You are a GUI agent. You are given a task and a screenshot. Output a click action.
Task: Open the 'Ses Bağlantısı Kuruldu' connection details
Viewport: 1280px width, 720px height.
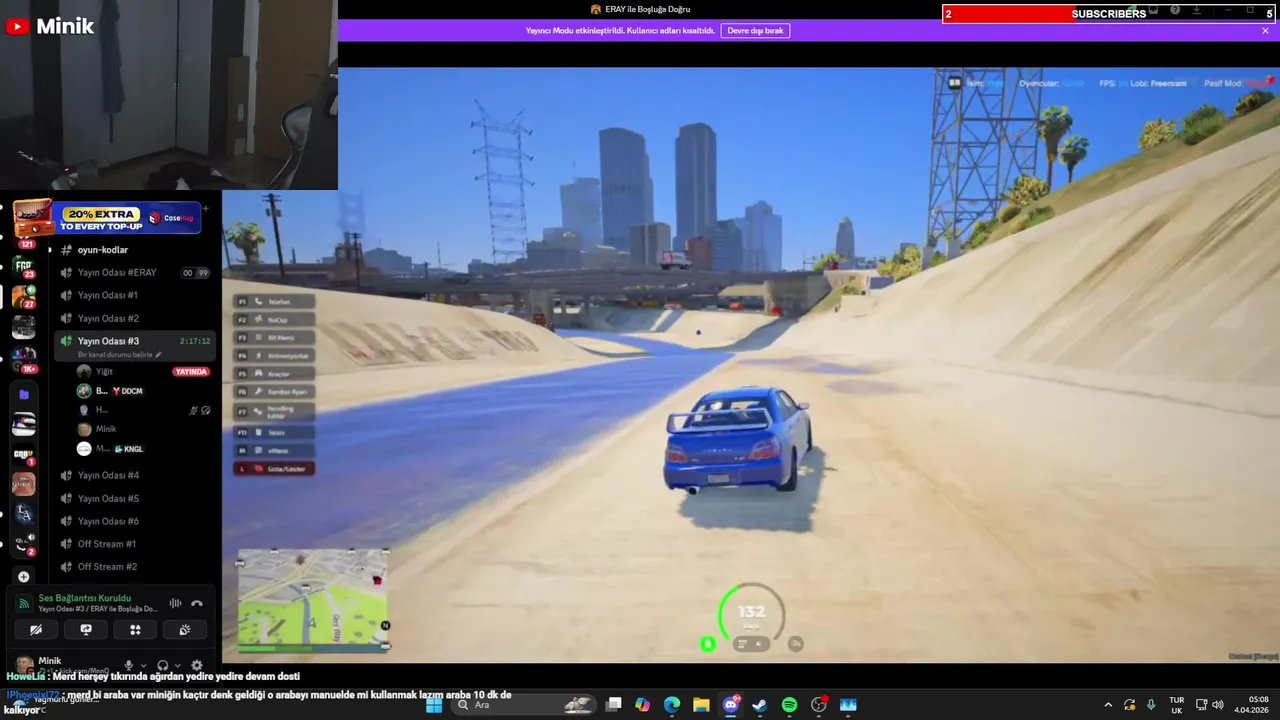[85, 598]
